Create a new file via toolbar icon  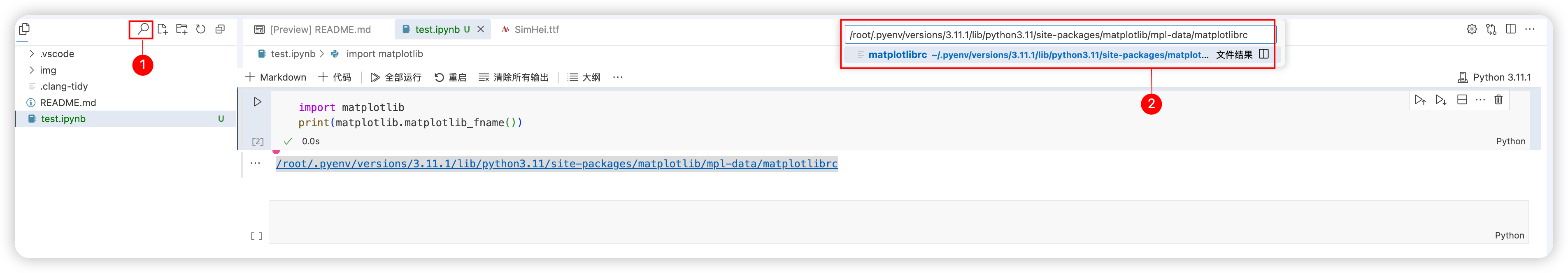163,29
